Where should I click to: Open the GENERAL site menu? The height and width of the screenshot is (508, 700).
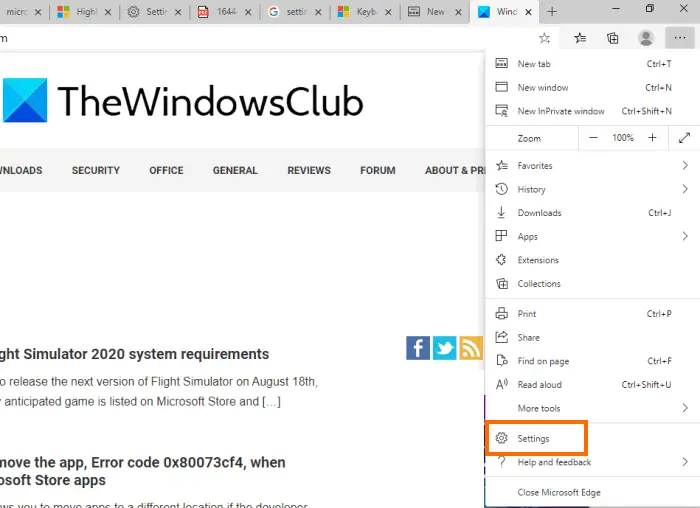click(235, 171)
